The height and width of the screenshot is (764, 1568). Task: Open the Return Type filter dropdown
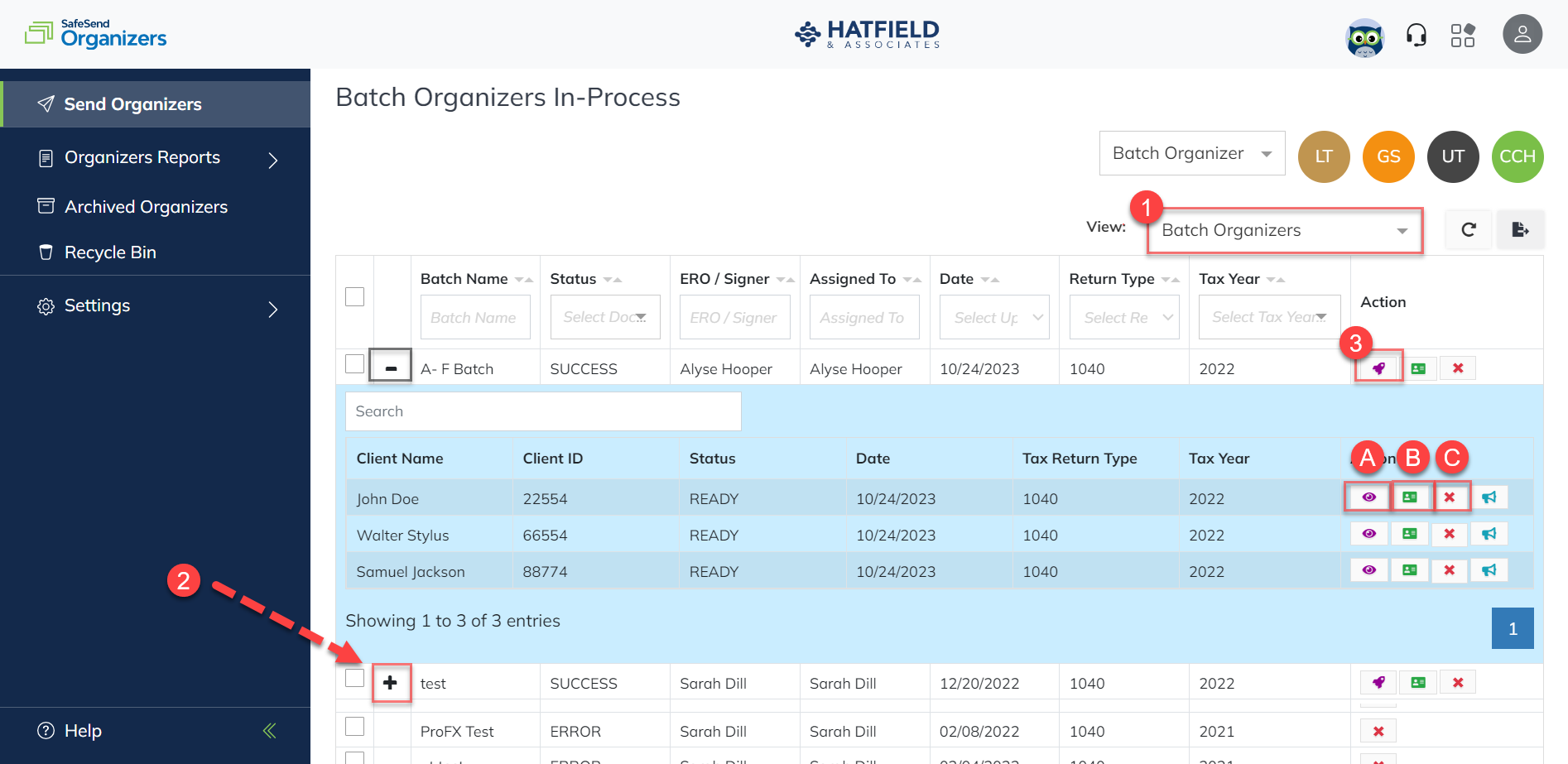pos(1124,318)
